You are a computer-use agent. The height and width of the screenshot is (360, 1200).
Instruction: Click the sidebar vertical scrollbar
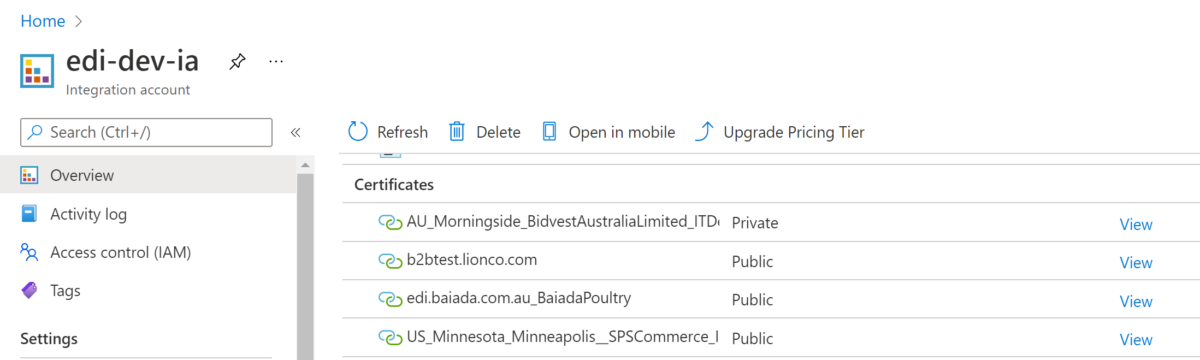pos(306,258)
